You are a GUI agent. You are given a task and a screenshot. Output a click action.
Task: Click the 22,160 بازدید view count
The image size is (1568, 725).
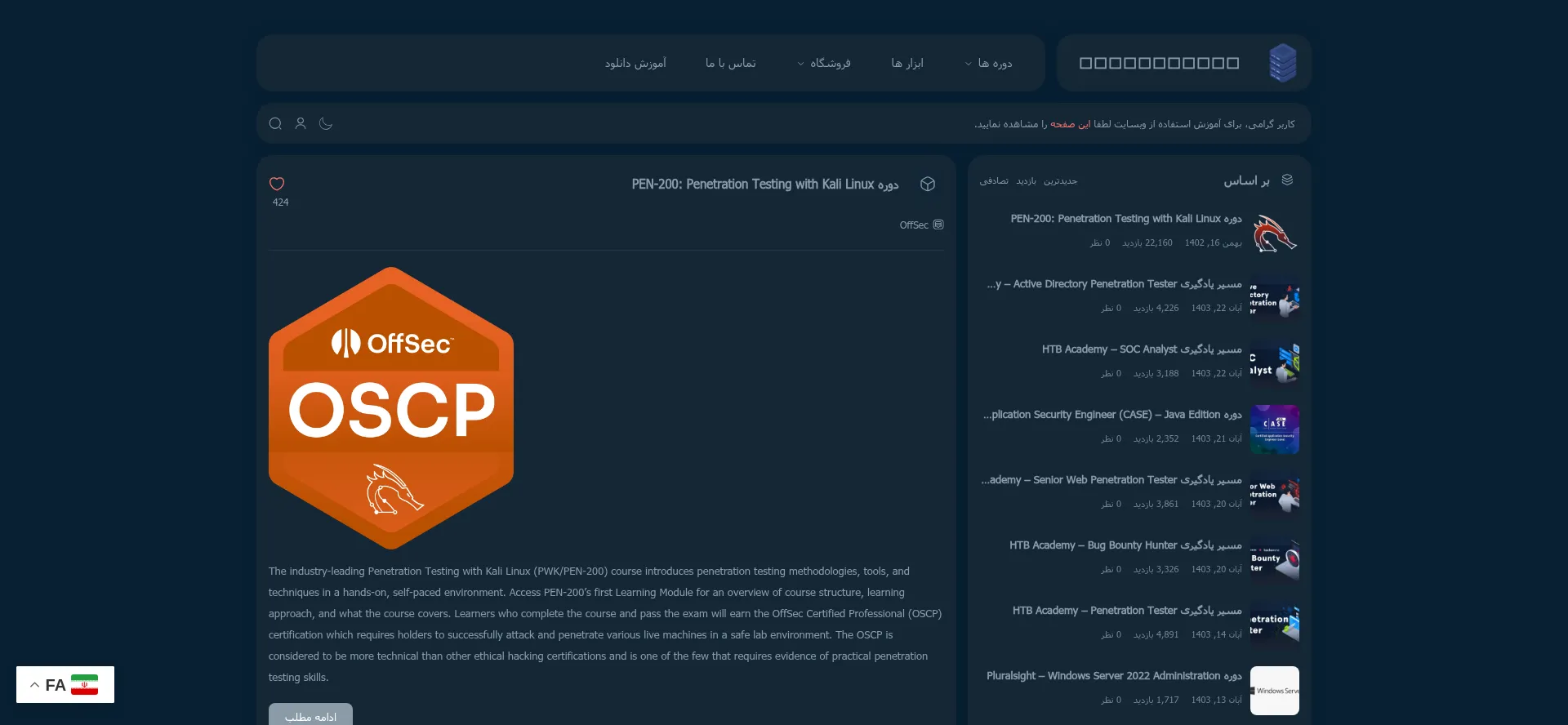(1147, 243)
